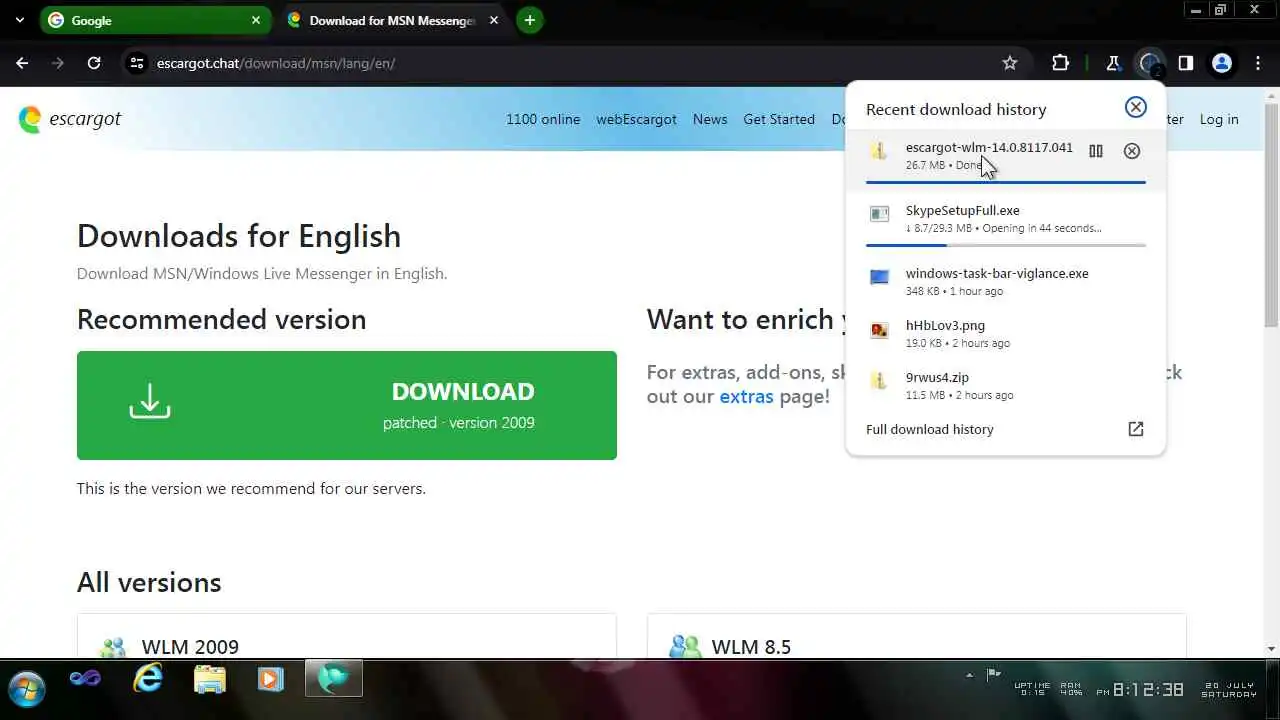Pause the escargot-wlm download
This screenshot has width=1280, height=720.
click(1096, 151)
